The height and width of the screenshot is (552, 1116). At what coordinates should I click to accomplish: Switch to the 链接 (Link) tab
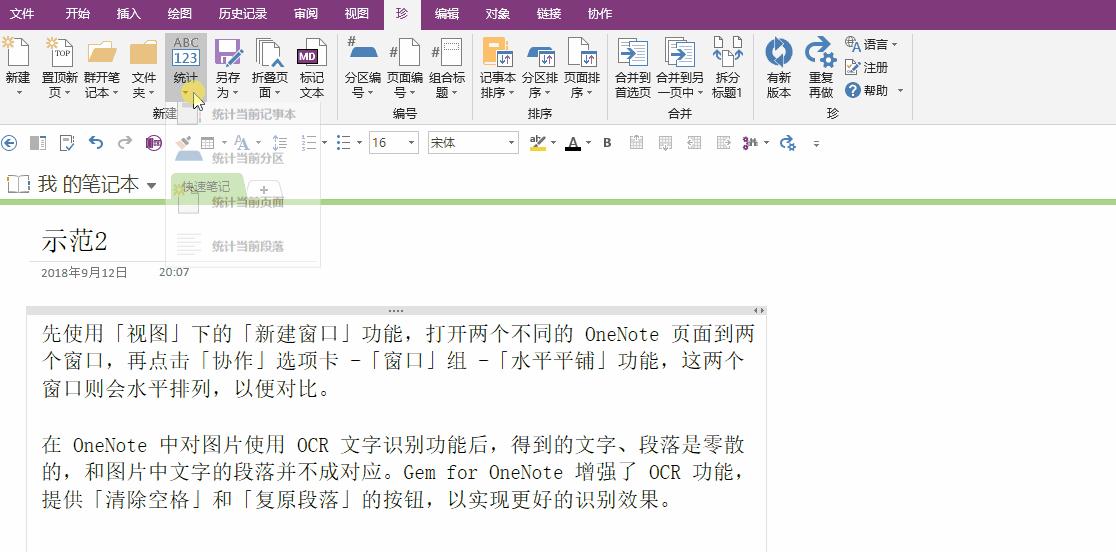pos(548,14)
